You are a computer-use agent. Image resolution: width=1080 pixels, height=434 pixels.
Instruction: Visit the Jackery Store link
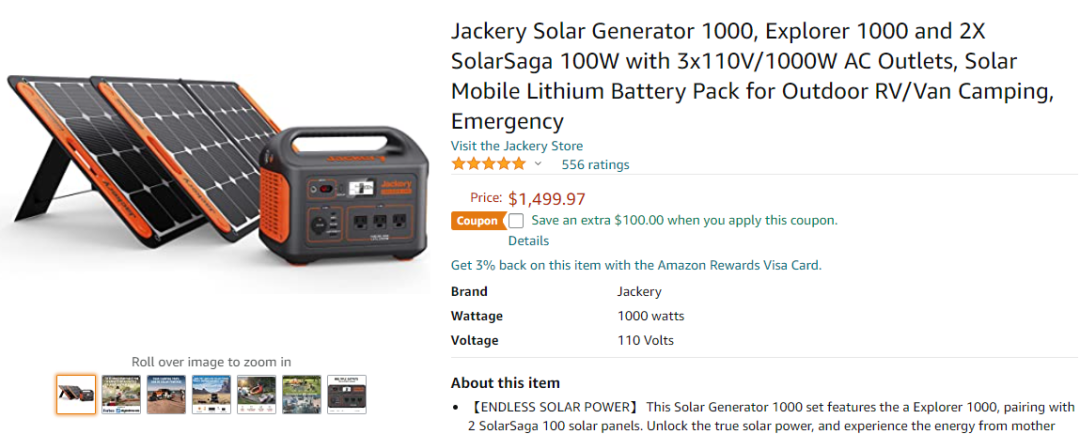coord(516,146)
